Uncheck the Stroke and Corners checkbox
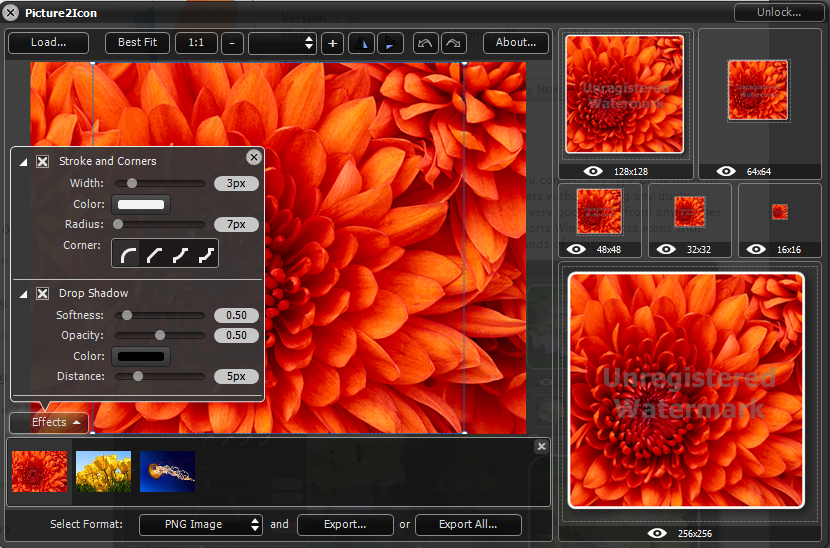Screen dimensions: 830x548 [43, 161]
